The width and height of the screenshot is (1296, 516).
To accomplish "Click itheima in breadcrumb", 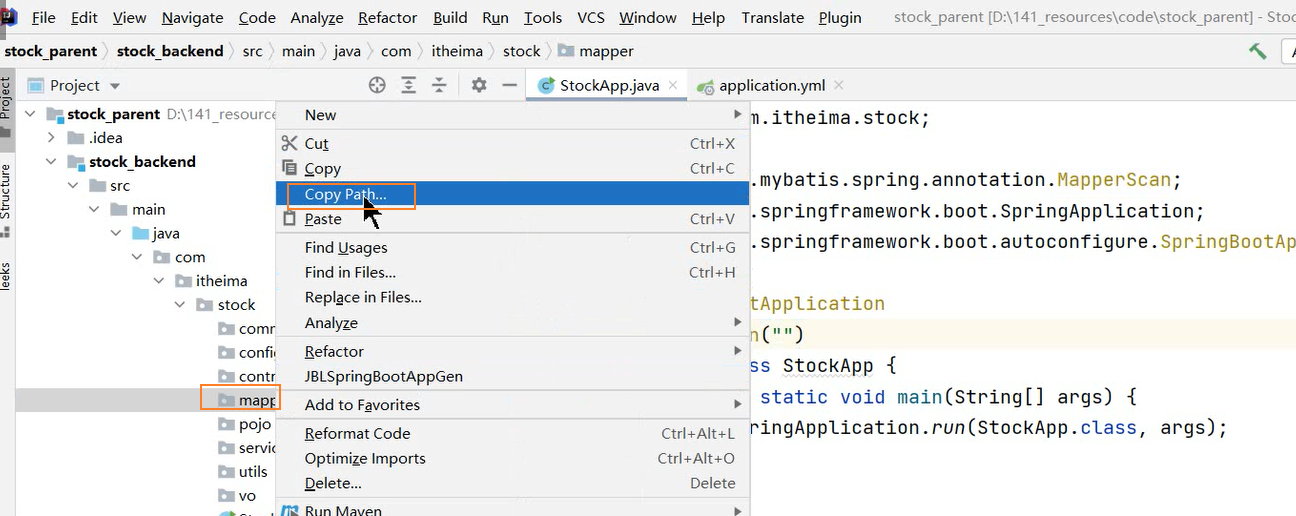I will [457, 51].
